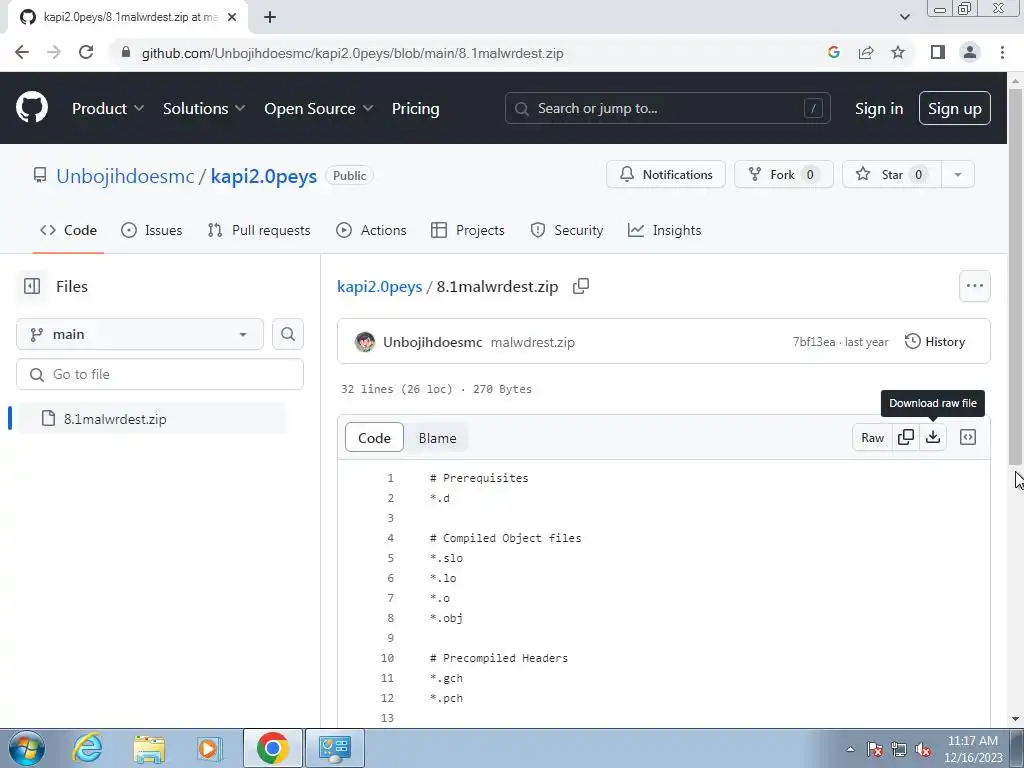Viewport: 1024px width, 768px height.
Task: Focus the Go to file field
Action: click(160, 374)
